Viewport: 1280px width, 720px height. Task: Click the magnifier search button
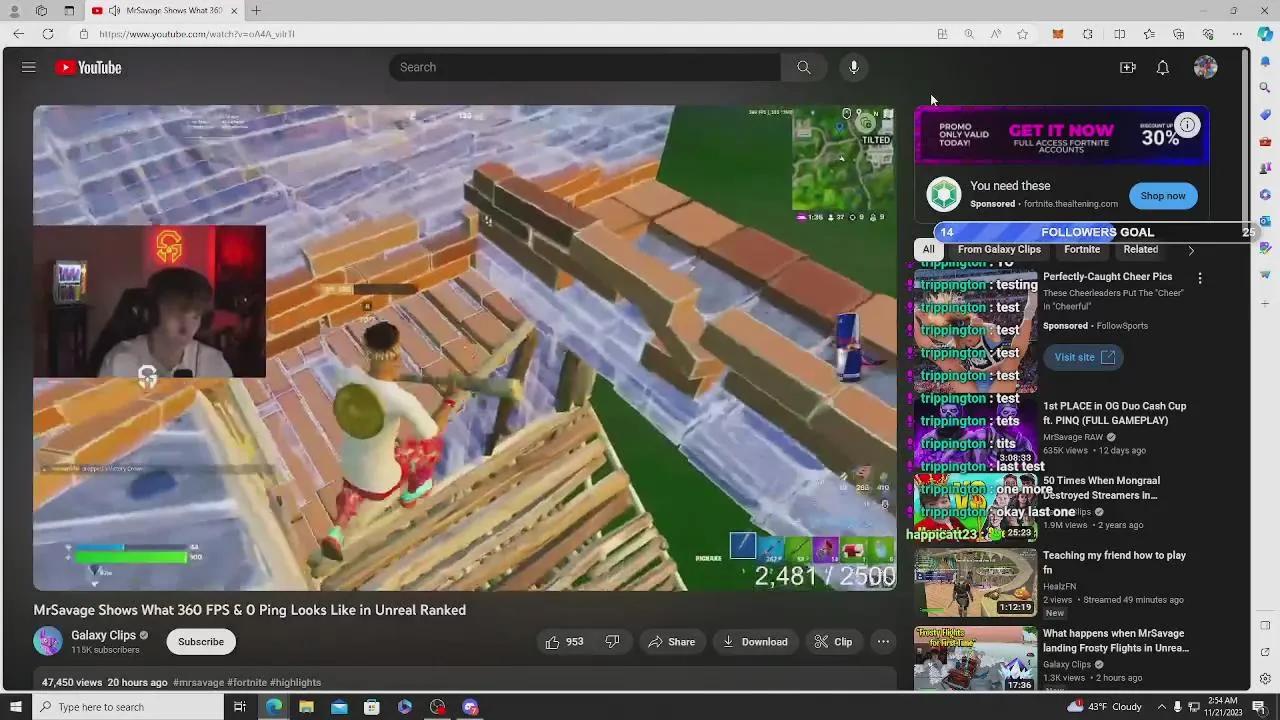tap(803, 67)
